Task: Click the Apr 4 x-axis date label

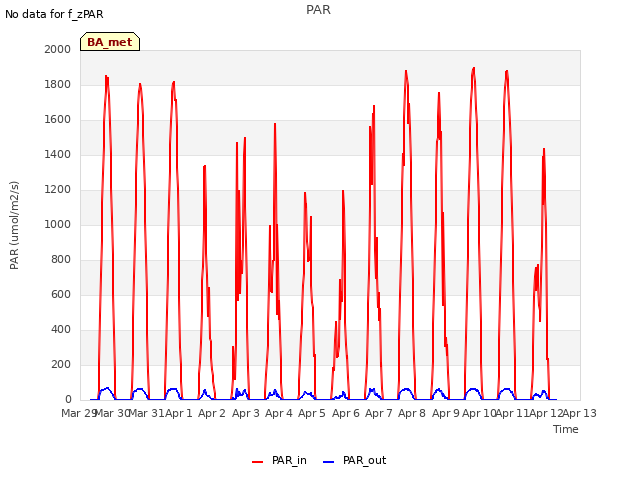Action: [279, 413]
